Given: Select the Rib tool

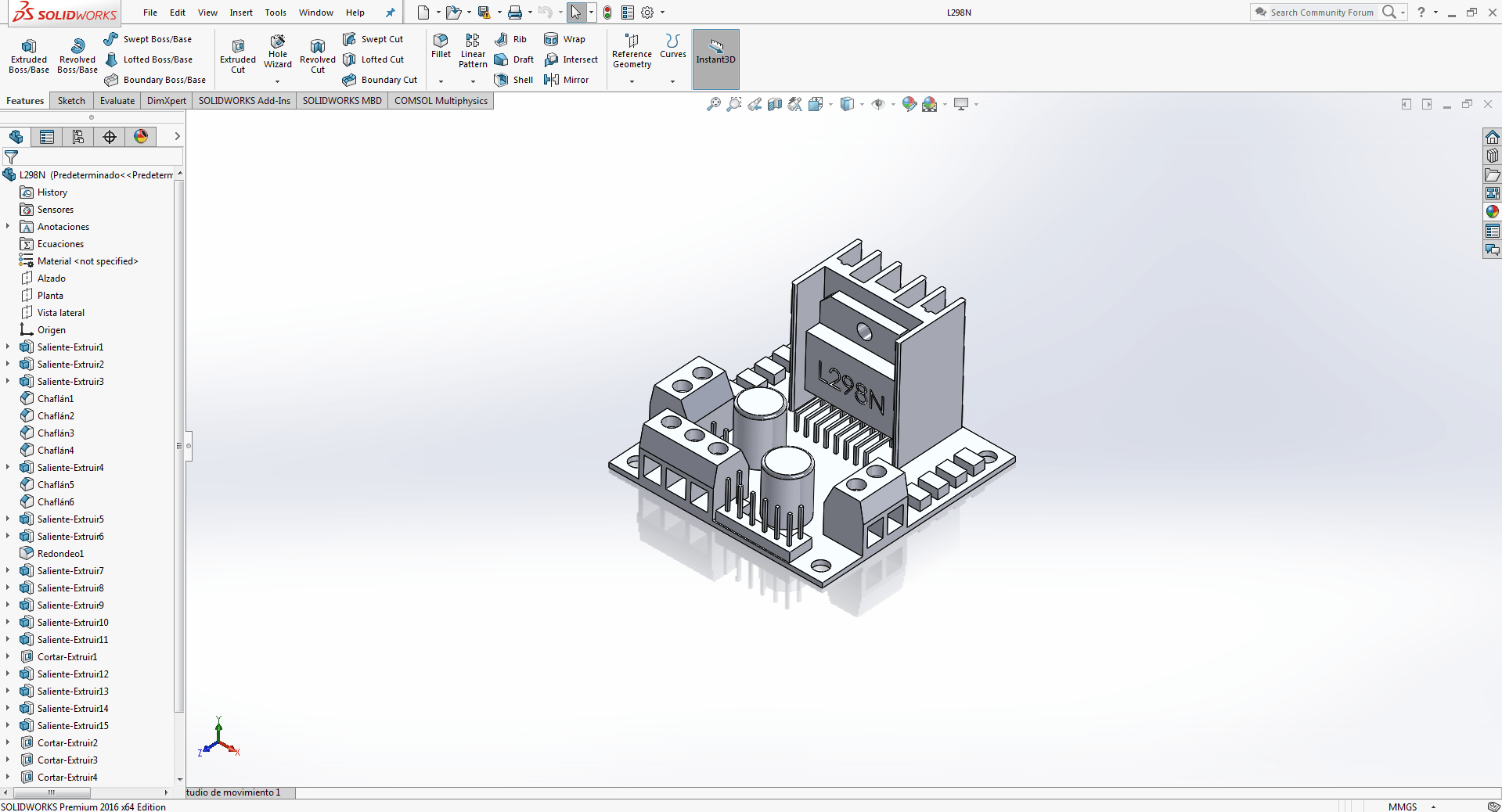Looking at the screenshot, I should click(510, 39).
